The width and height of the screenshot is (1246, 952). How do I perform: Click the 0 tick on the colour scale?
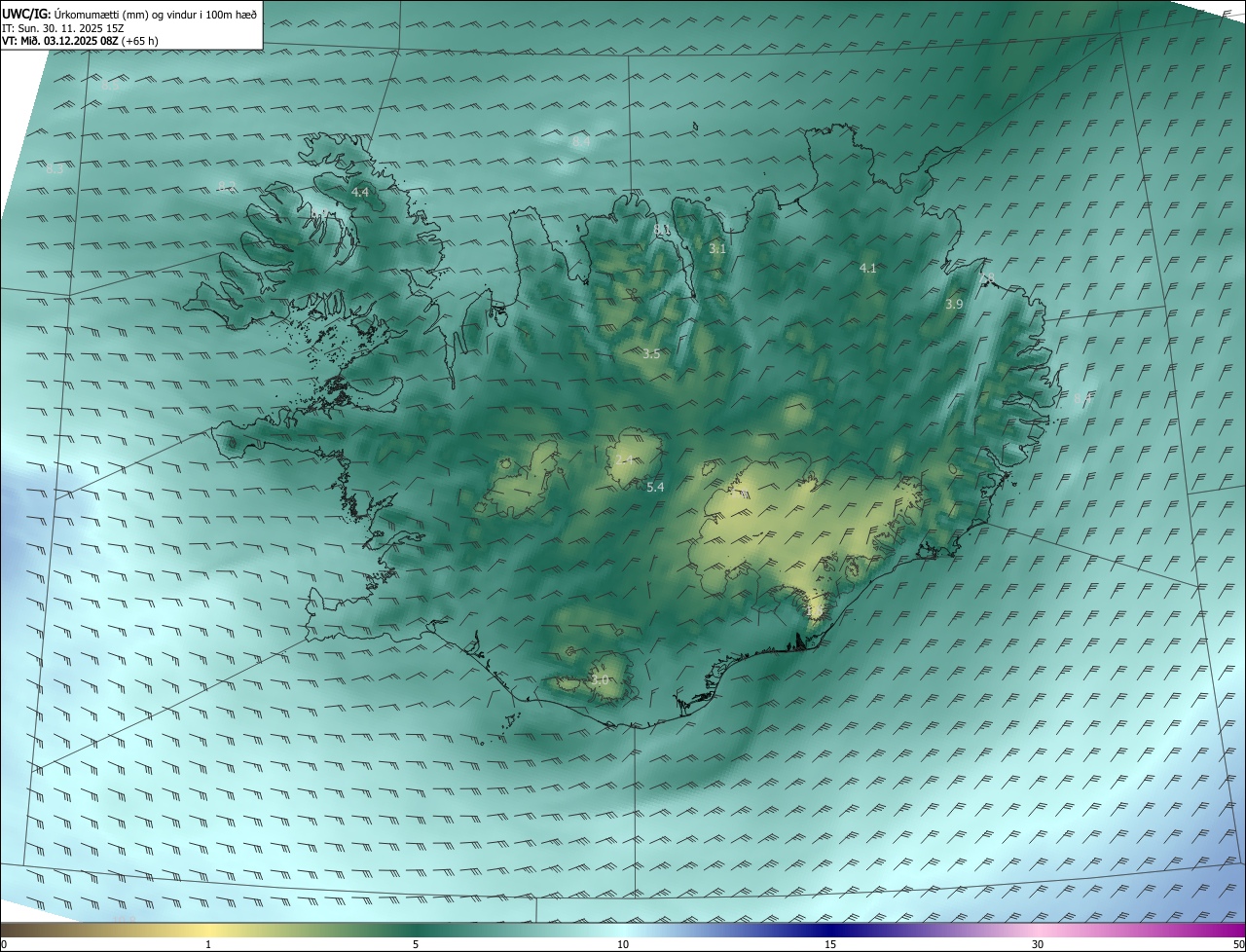pos(4,944)
